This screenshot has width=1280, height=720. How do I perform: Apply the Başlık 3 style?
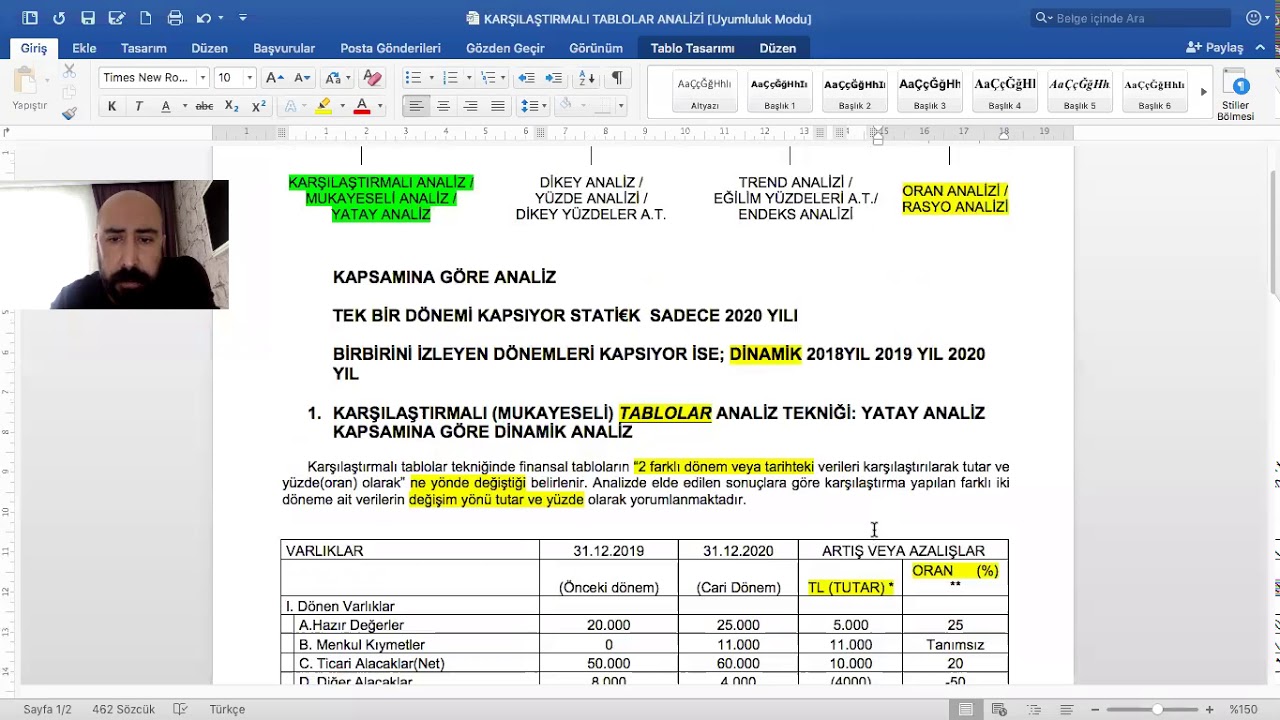929,93
